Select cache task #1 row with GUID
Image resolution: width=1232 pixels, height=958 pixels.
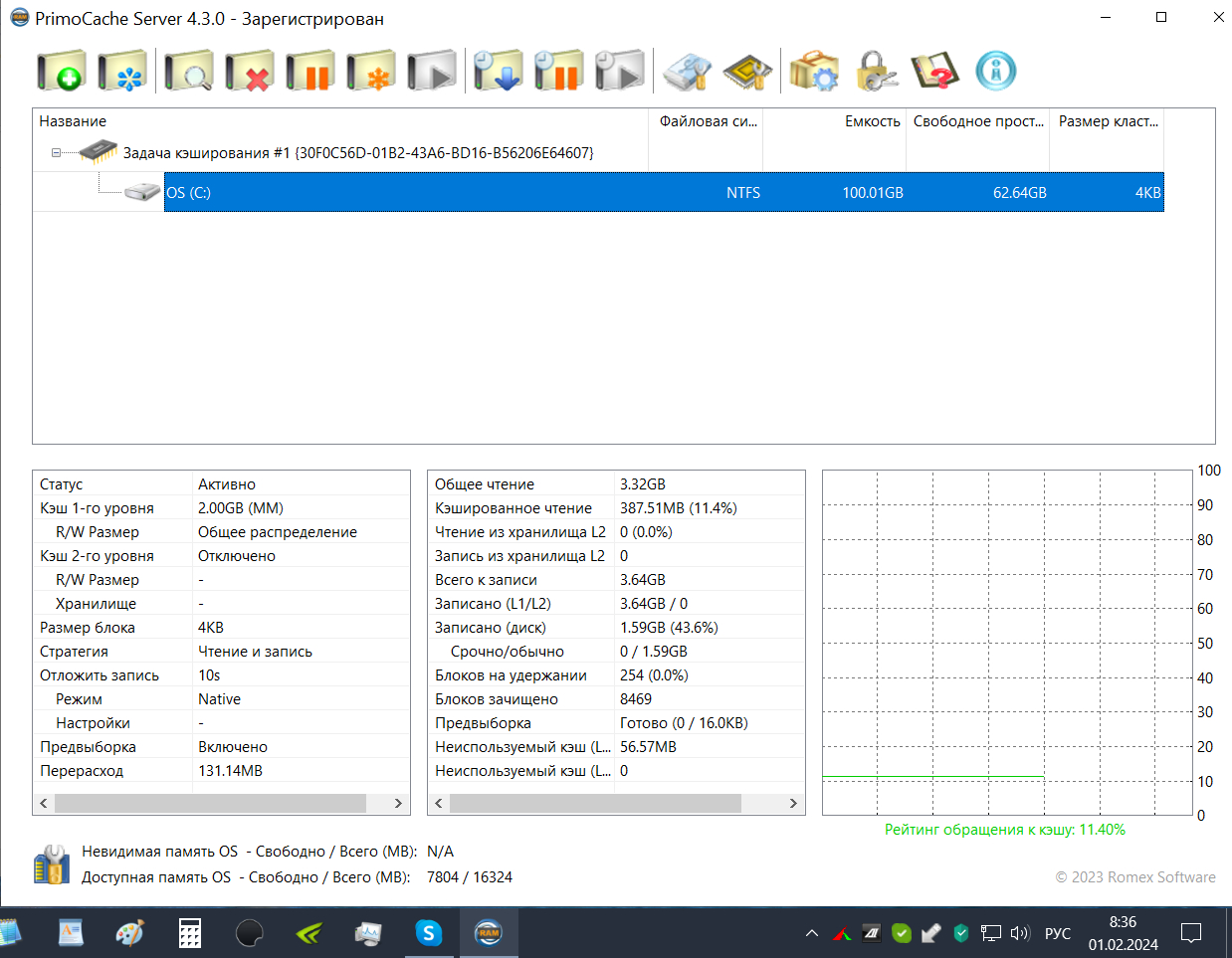click(x=358, y=153)
